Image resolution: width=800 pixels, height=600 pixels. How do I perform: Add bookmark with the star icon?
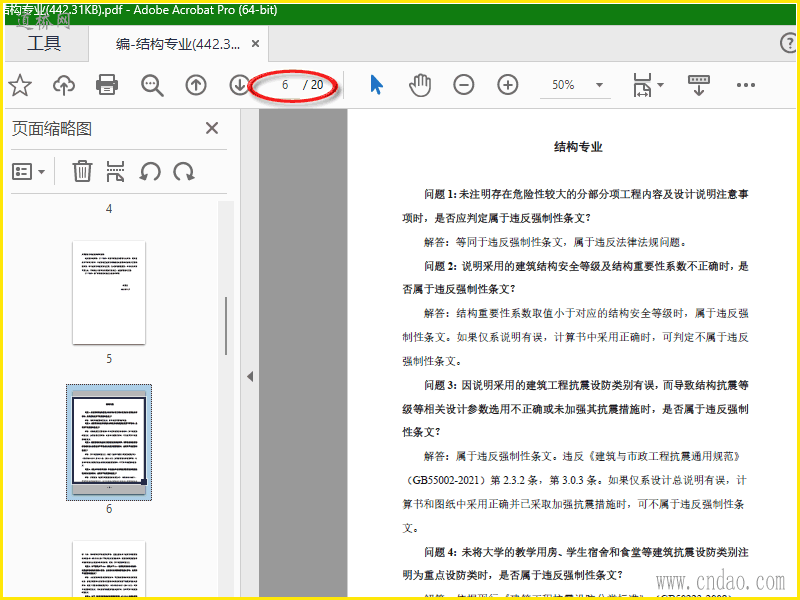(20, 85)
